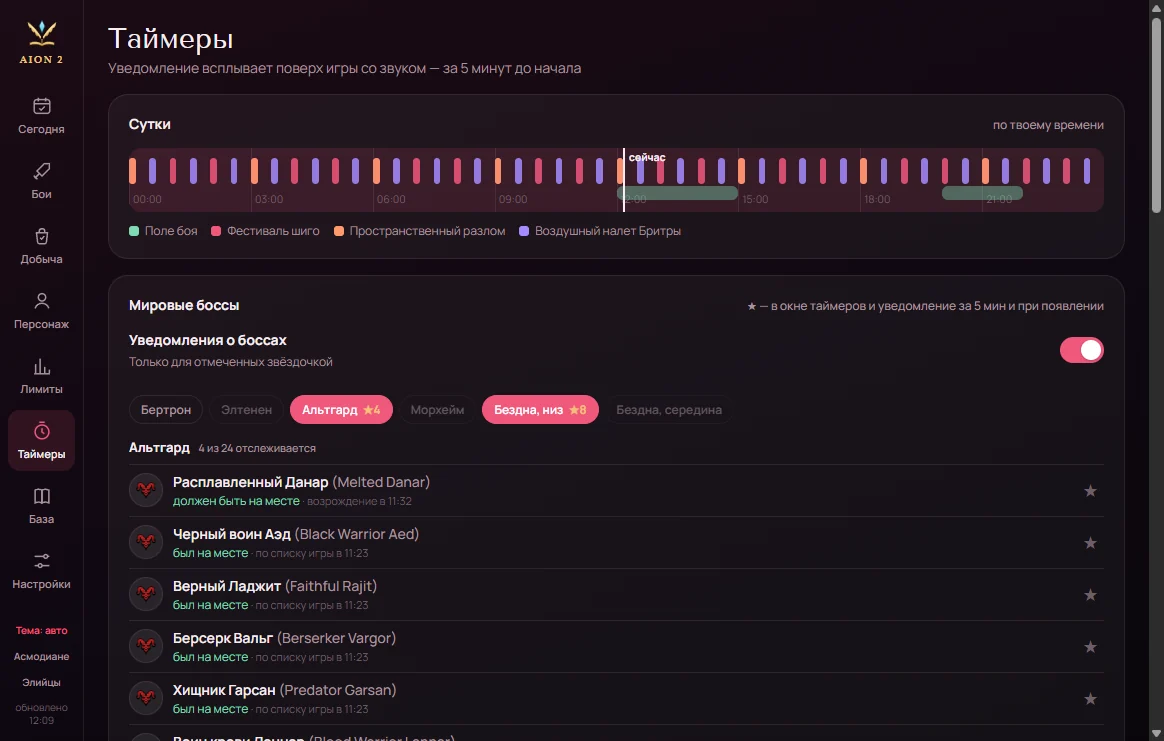Star the Берсерк Вальг boss
Image resolution: width=1164 pixels, height=741 pixels.
pos(1090,647)
